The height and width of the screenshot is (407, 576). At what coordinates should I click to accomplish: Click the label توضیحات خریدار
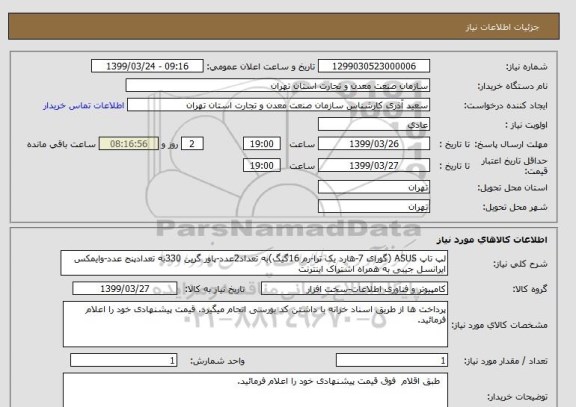517,397
